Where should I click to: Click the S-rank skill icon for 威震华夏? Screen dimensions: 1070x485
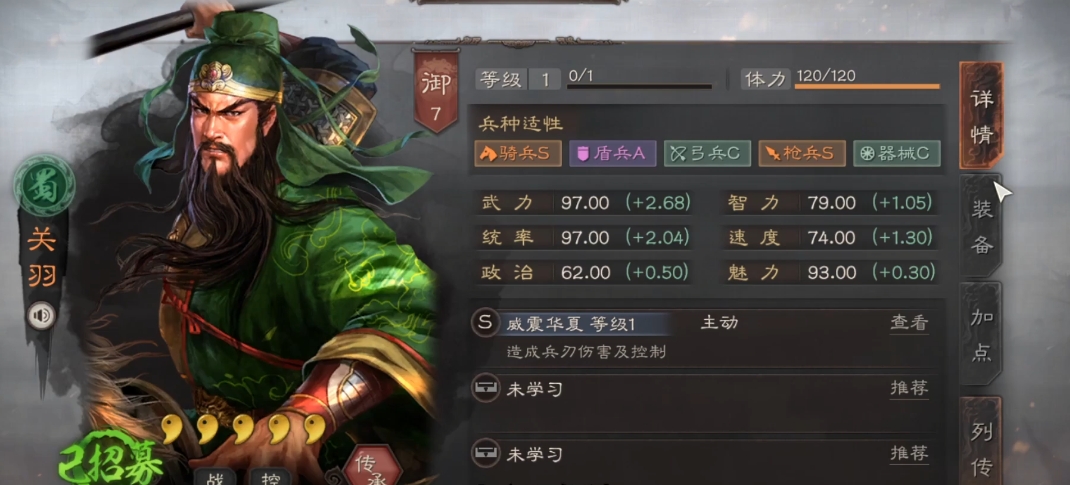coord(485,323)
